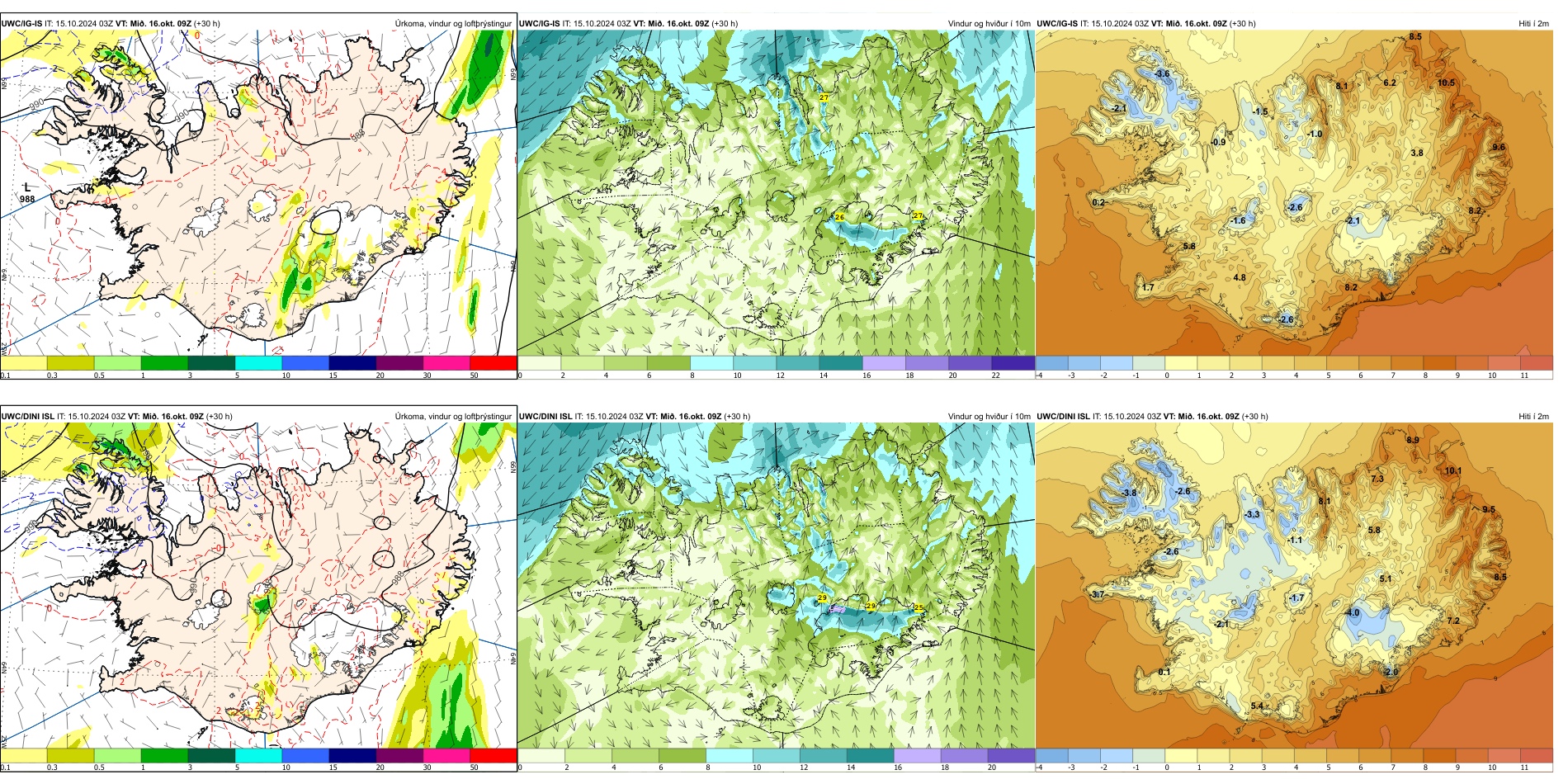Click the red 50 swatch in IG-IS precipitation legend
1568x784 pixels.
point(494,362)
